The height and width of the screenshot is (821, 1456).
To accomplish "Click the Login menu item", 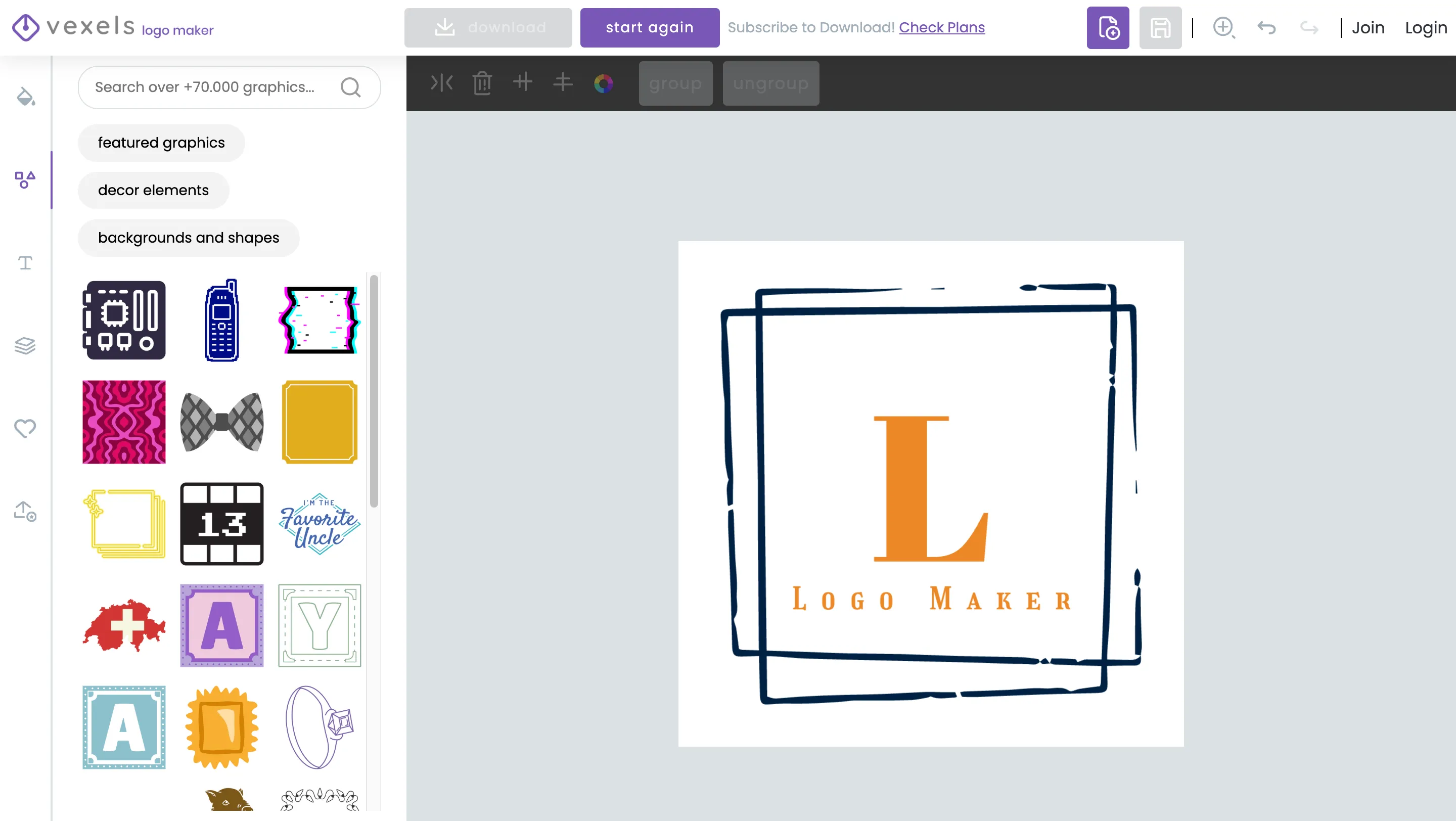I will 1425,27.
